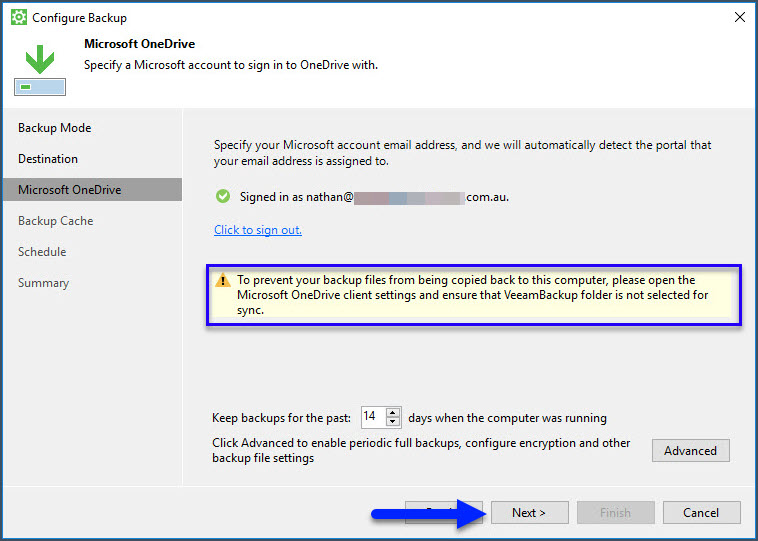Open the Advanced backup settings

[x=690, y=451]
